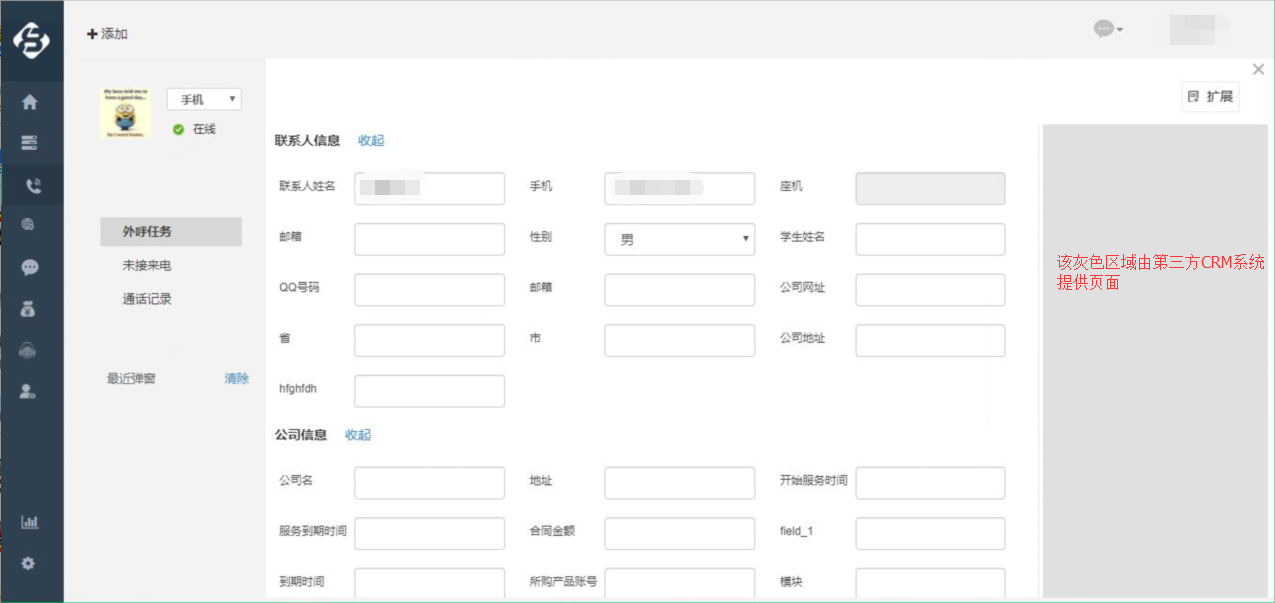Collapse the 公司信息 section via 收起

pyautogui.click(x=358, y=435)
